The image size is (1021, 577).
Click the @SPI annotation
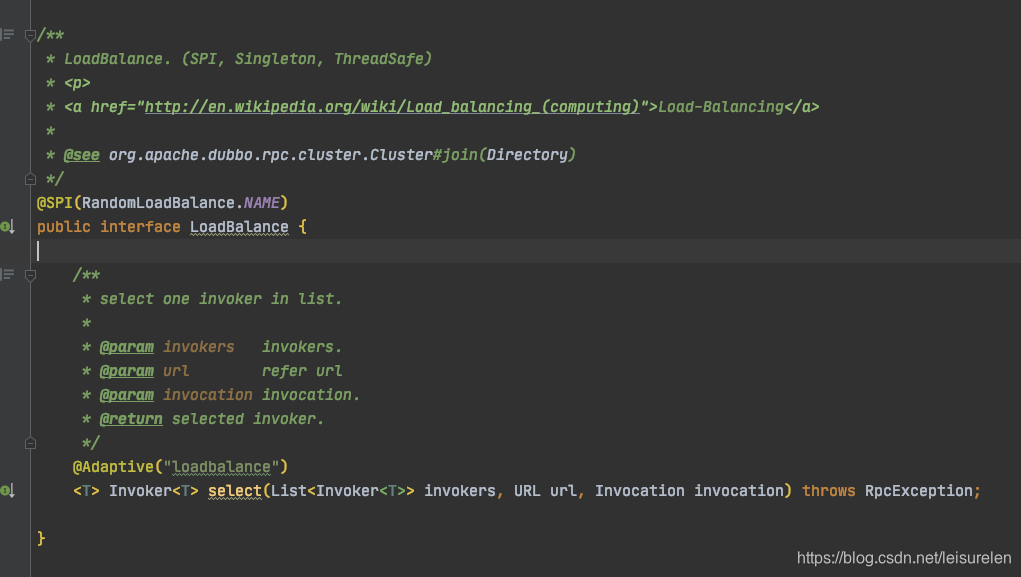pyautogui.click(x=55, y=203)
